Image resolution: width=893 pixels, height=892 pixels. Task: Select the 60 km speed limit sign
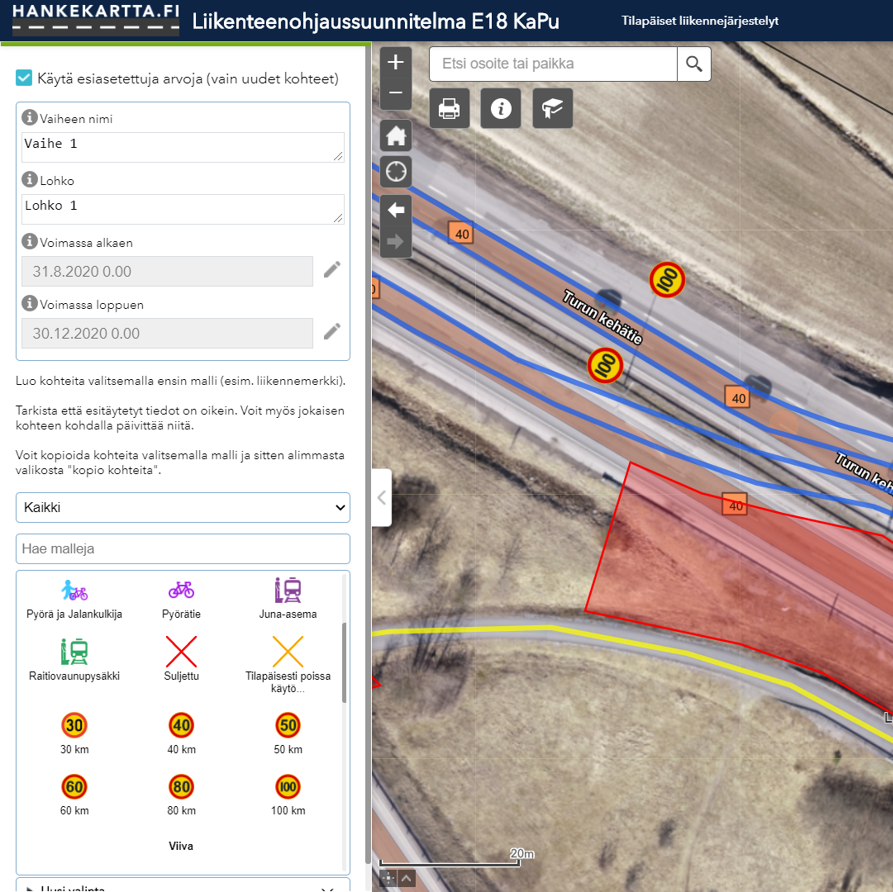click(75, 794)
